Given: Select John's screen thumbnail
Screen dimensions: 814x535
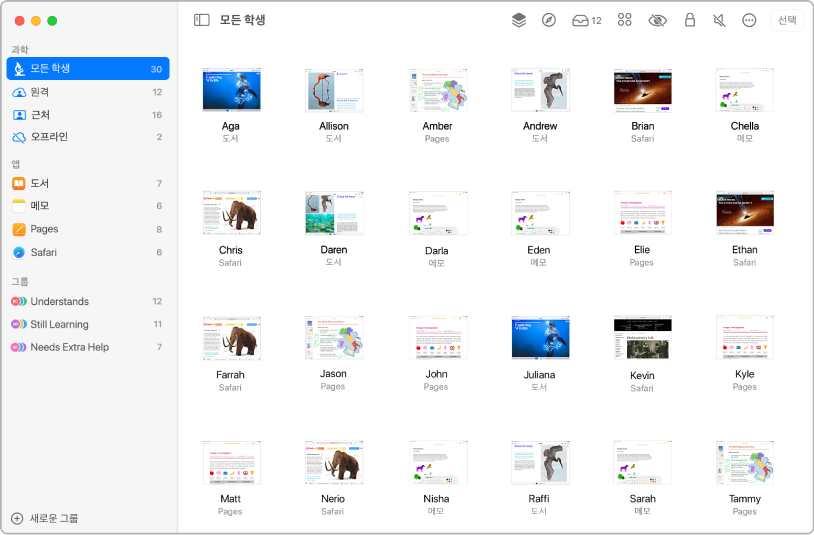Looking at the screenshot, I should tap(438, 337).
